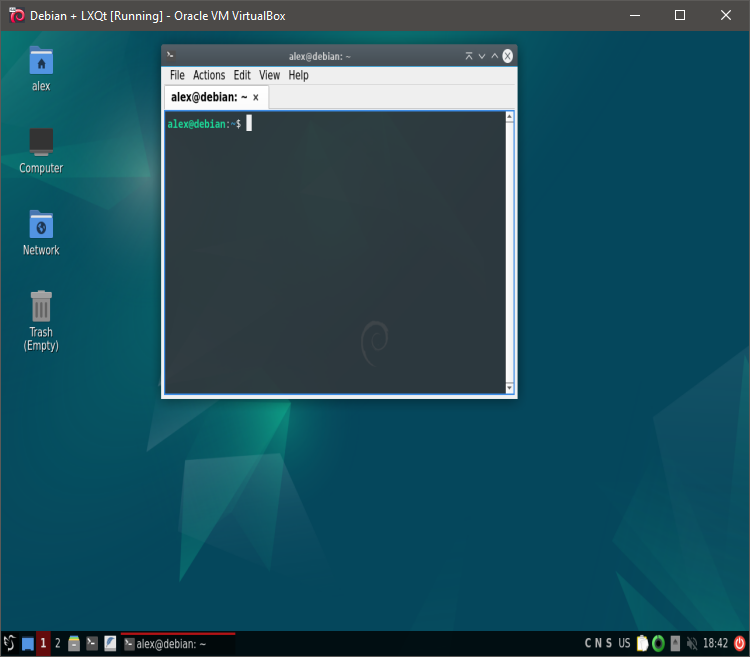Launch the terminal from the quick launch

pyautogui.click(x=92, y=643)
